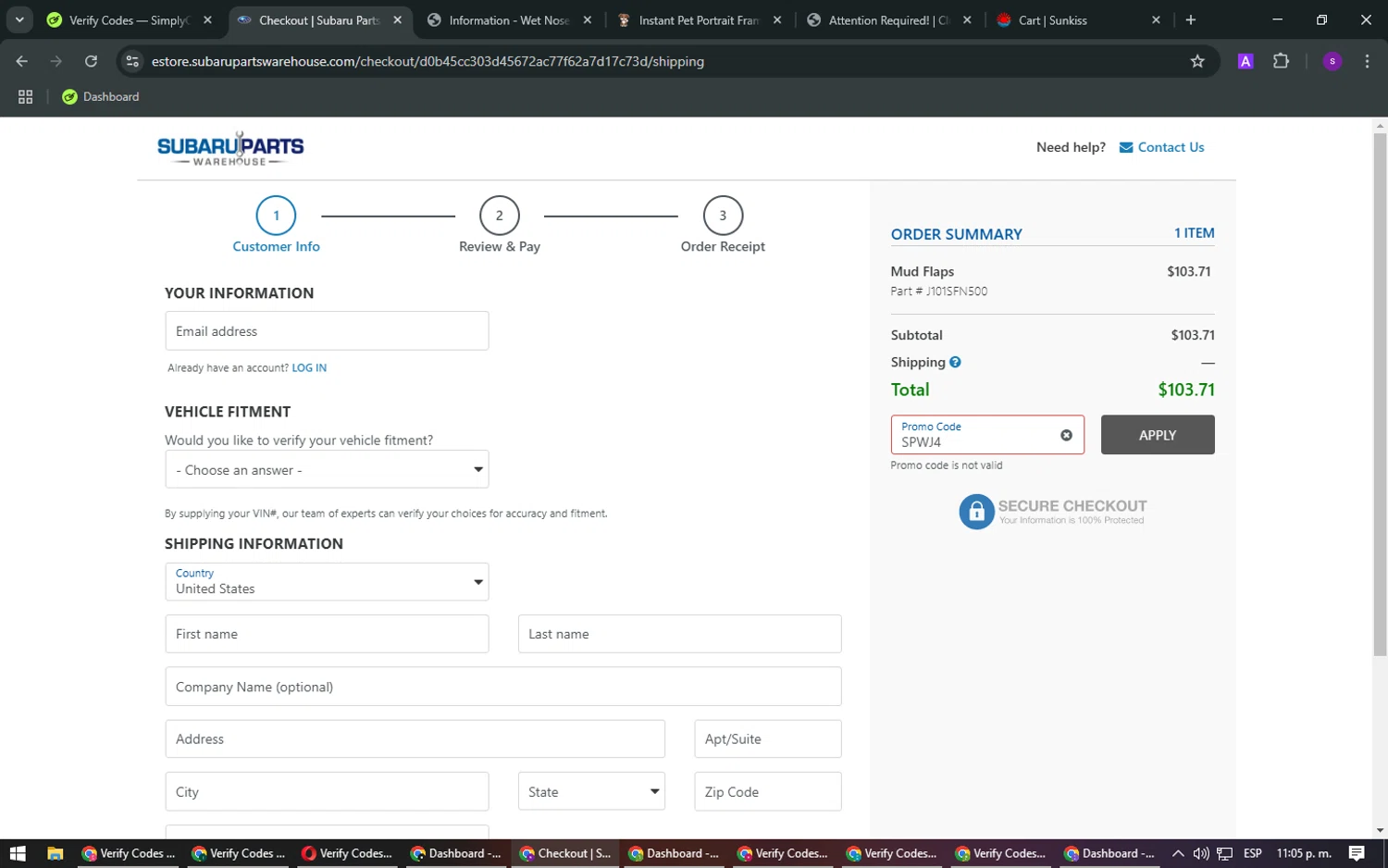Viewport: 1388px width, 868px height.
Task: Open Checkout window in the taskbar
Action: (x=565, y=853)
